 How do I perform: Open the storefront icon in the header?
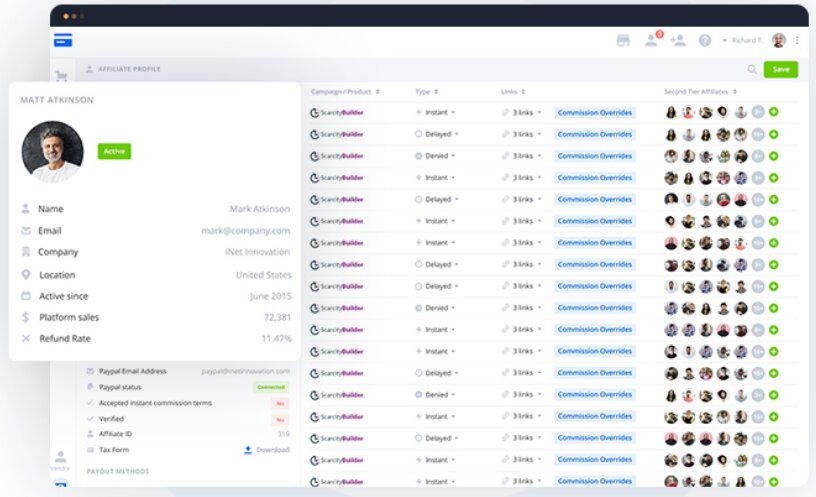[x=623, y=41]
